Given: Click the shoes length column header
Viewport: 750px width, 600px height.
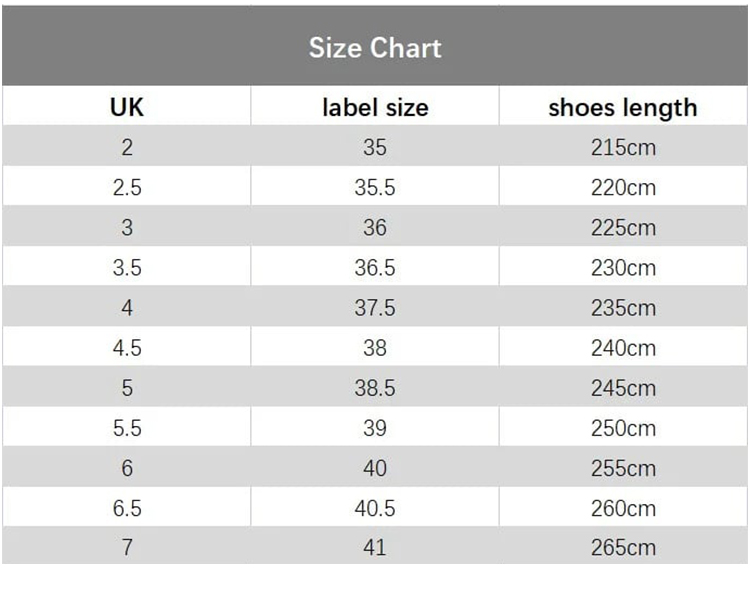Looking at the screenshot, I should tap(622, 107).
